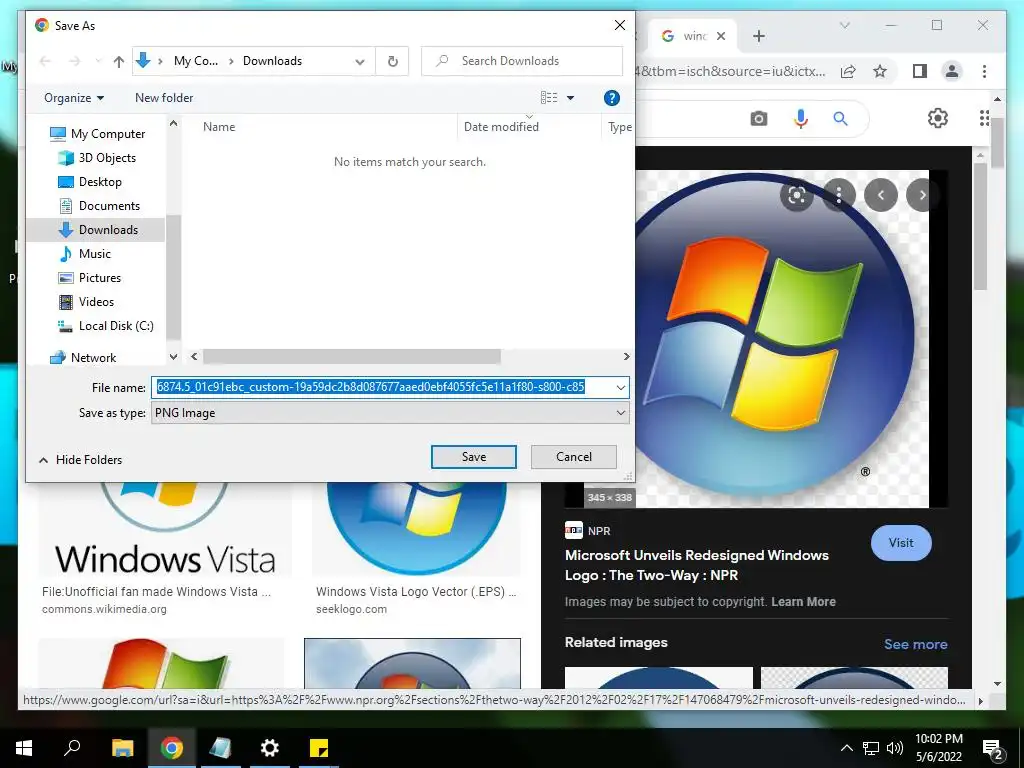
Task: Select Pictures in the folder tree
Action: (99, 278)
